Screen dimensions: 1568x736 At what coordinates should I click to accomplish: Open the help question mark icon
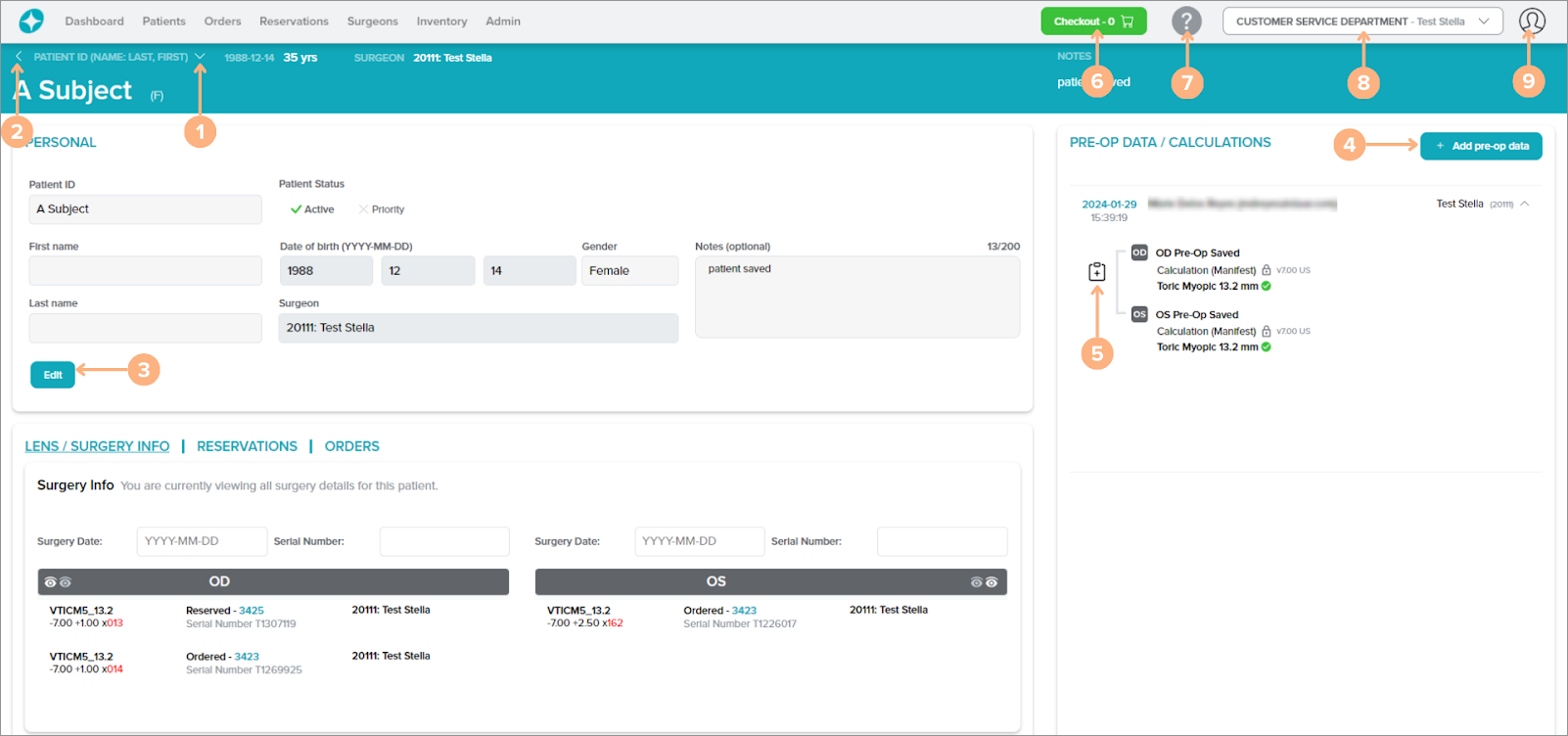pyautogui.click(x=1186, y=21)
